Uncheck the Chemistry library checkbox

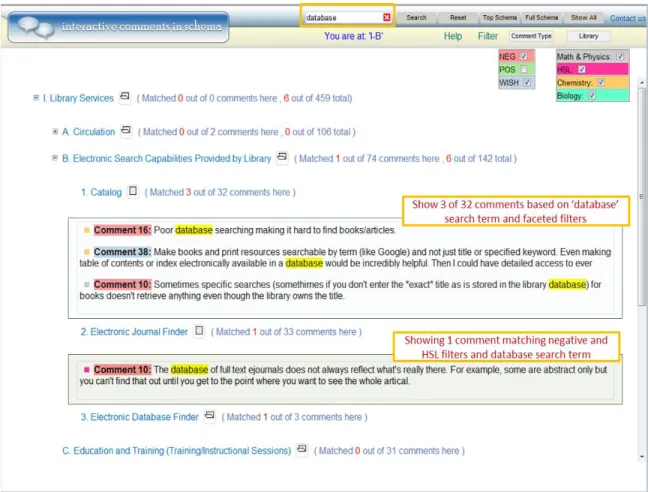601,82
